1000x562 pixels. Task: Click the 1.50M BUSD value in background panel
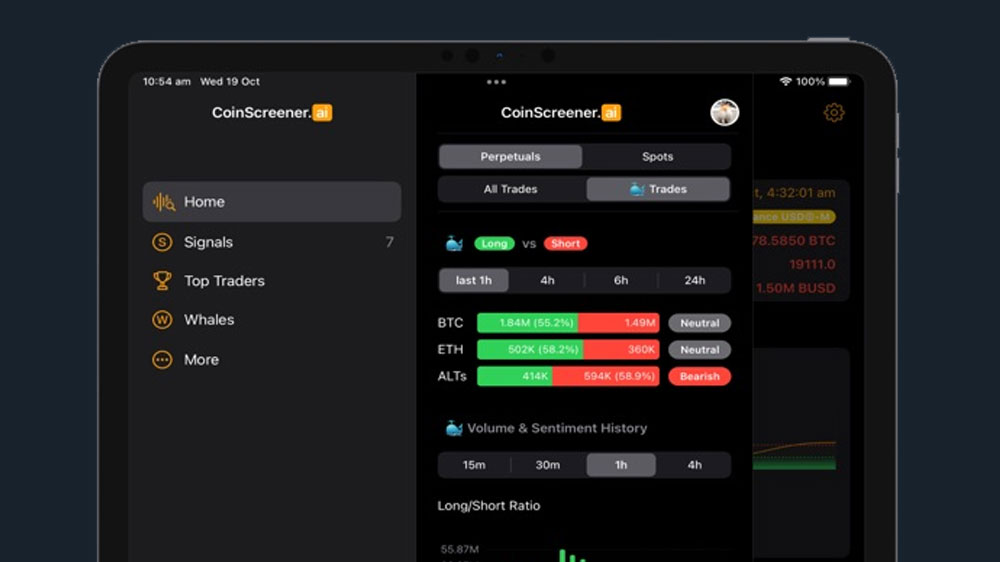795,288
